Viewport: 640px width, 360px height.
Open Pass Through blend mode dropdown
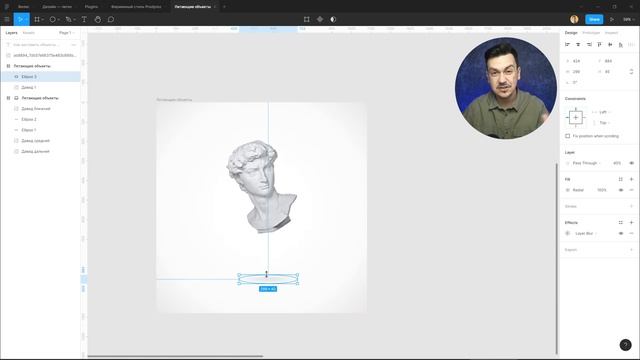coord(587,163)
